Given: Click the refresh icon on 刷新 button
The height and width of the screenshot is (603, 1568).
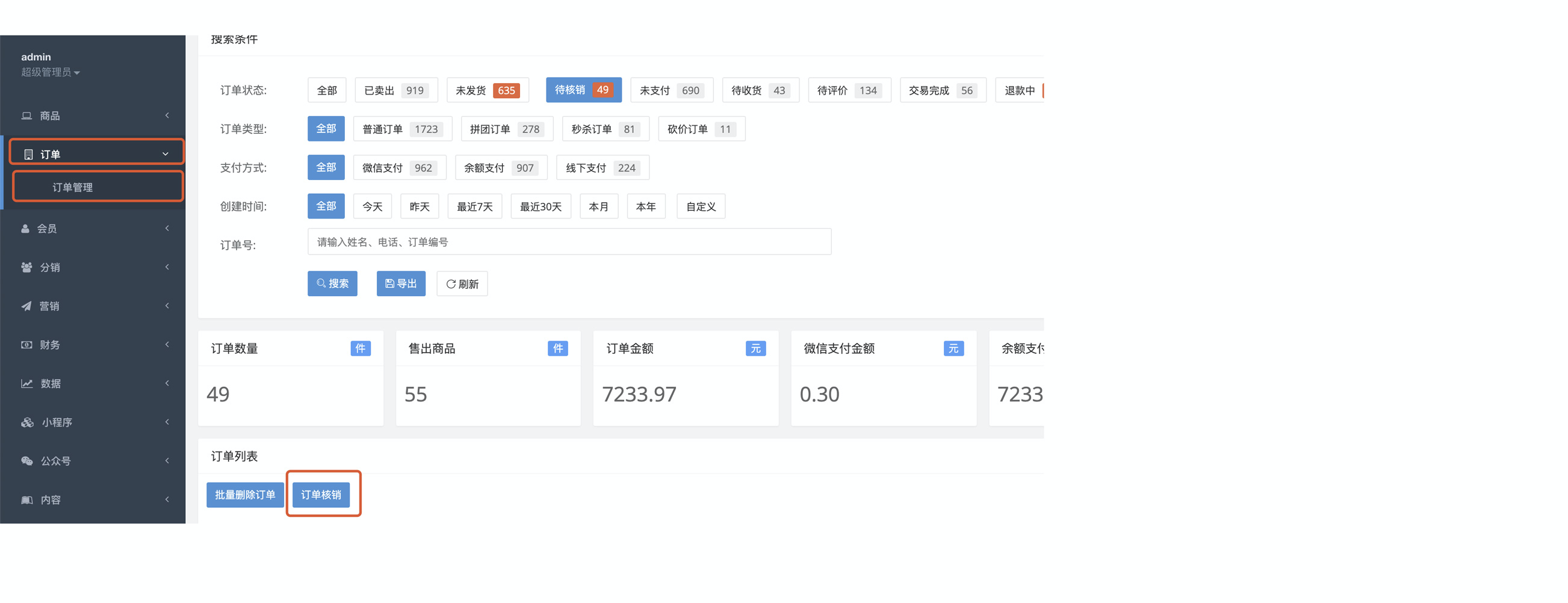Looking at the screenshot, I should pyautogui.click(x=451, y=284).
